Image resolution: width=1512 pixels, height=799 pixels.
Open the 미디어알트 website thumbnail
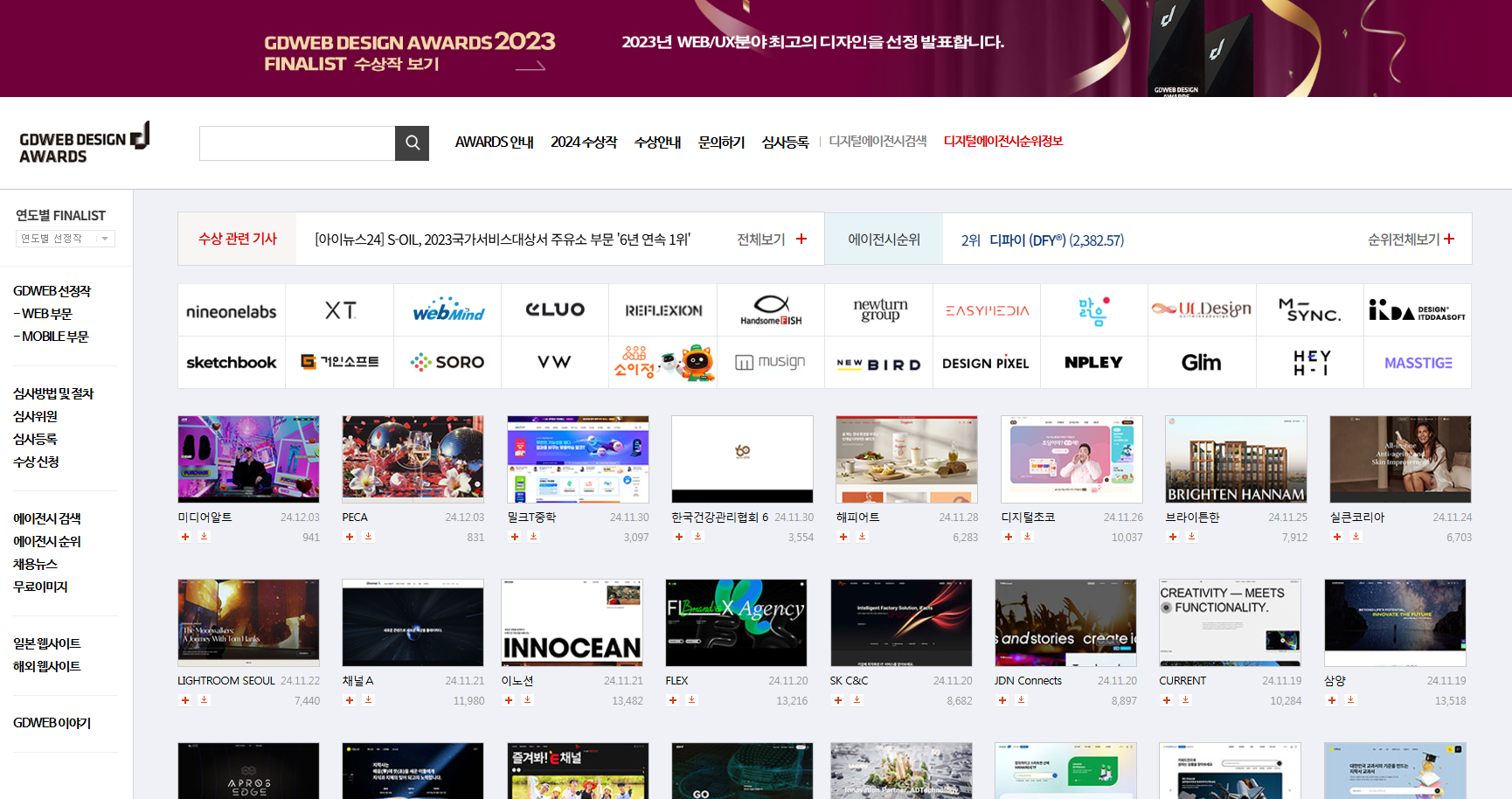point(248,459)
